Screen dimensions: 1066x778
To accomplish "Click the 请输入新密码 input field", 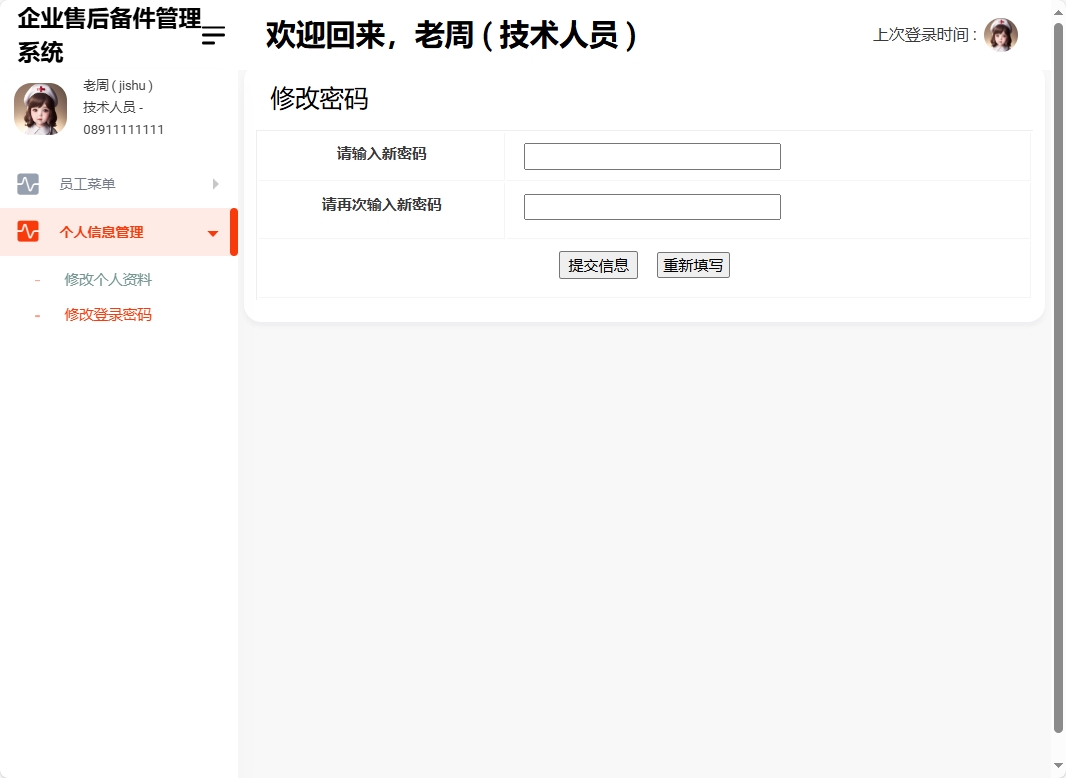I will 651,156.
